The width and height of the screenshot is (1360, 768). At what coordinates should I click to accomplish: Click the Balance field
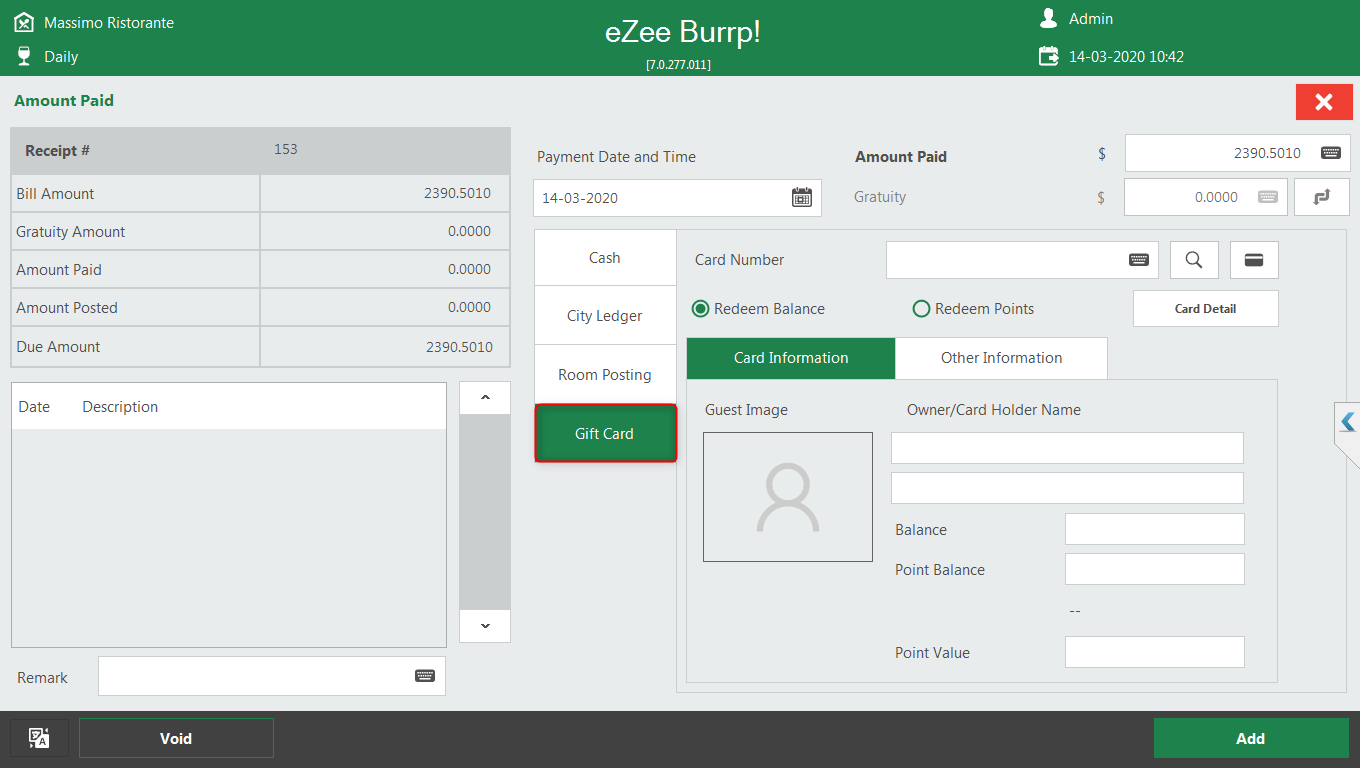click(1154, 529)
